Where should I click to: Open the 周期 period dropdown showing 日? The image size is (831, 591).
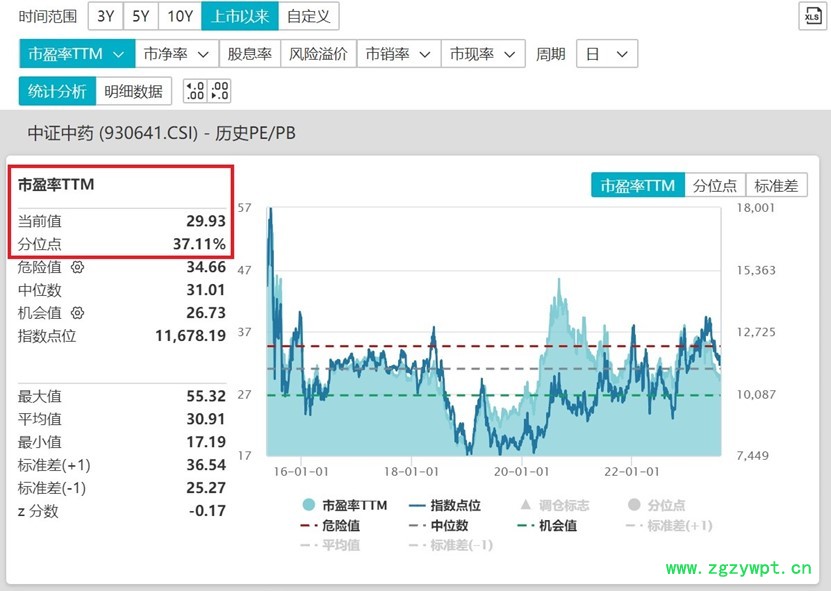(607, 54)
